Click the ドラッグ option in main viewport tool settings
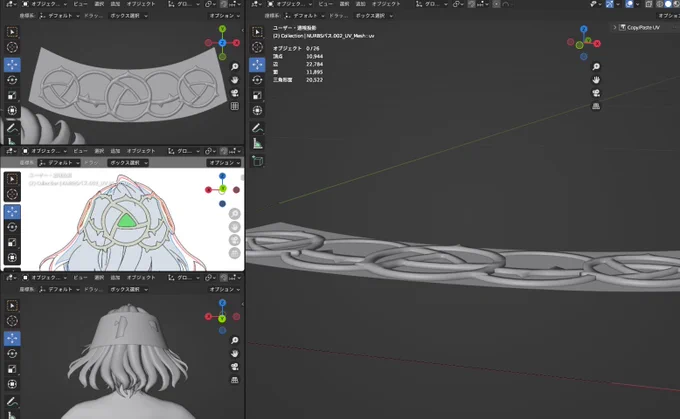The width and height of the screenshot is (680, 419). pyautogui.click(x=337, y=16)
